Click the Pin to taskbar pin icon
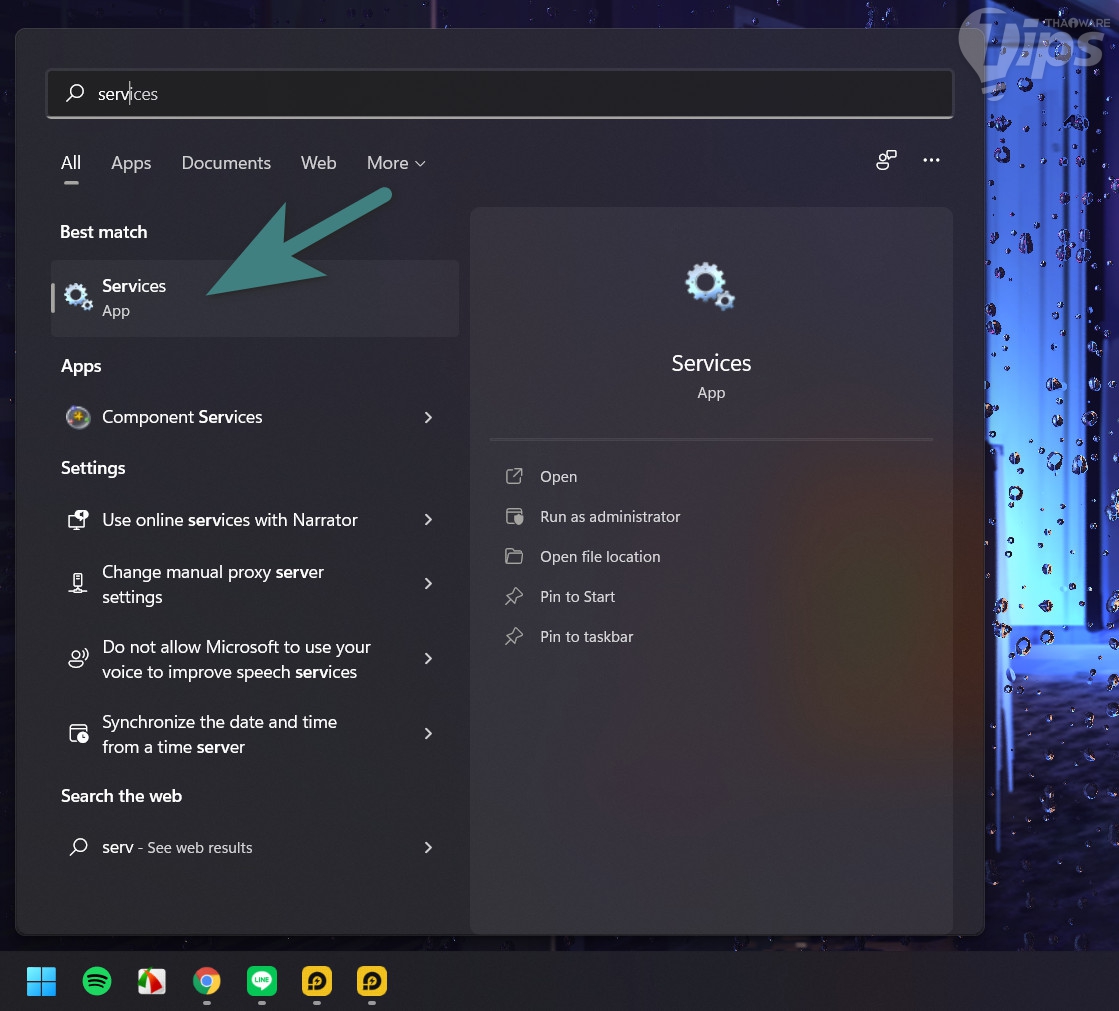 pyautogui.click(x=514, y=636)
